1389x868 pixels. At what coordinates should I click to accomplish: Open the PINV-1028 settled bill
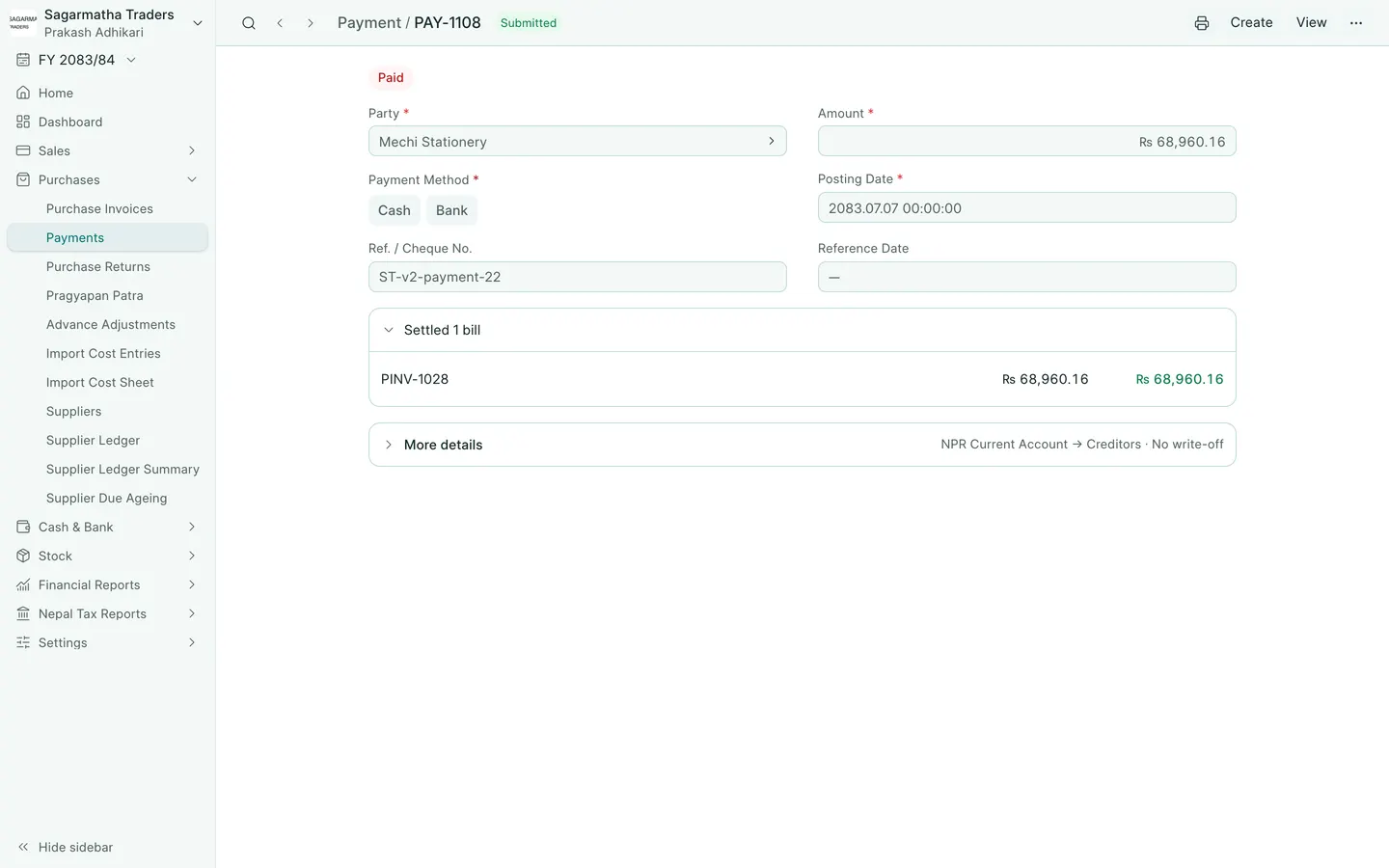coord(802,379)
